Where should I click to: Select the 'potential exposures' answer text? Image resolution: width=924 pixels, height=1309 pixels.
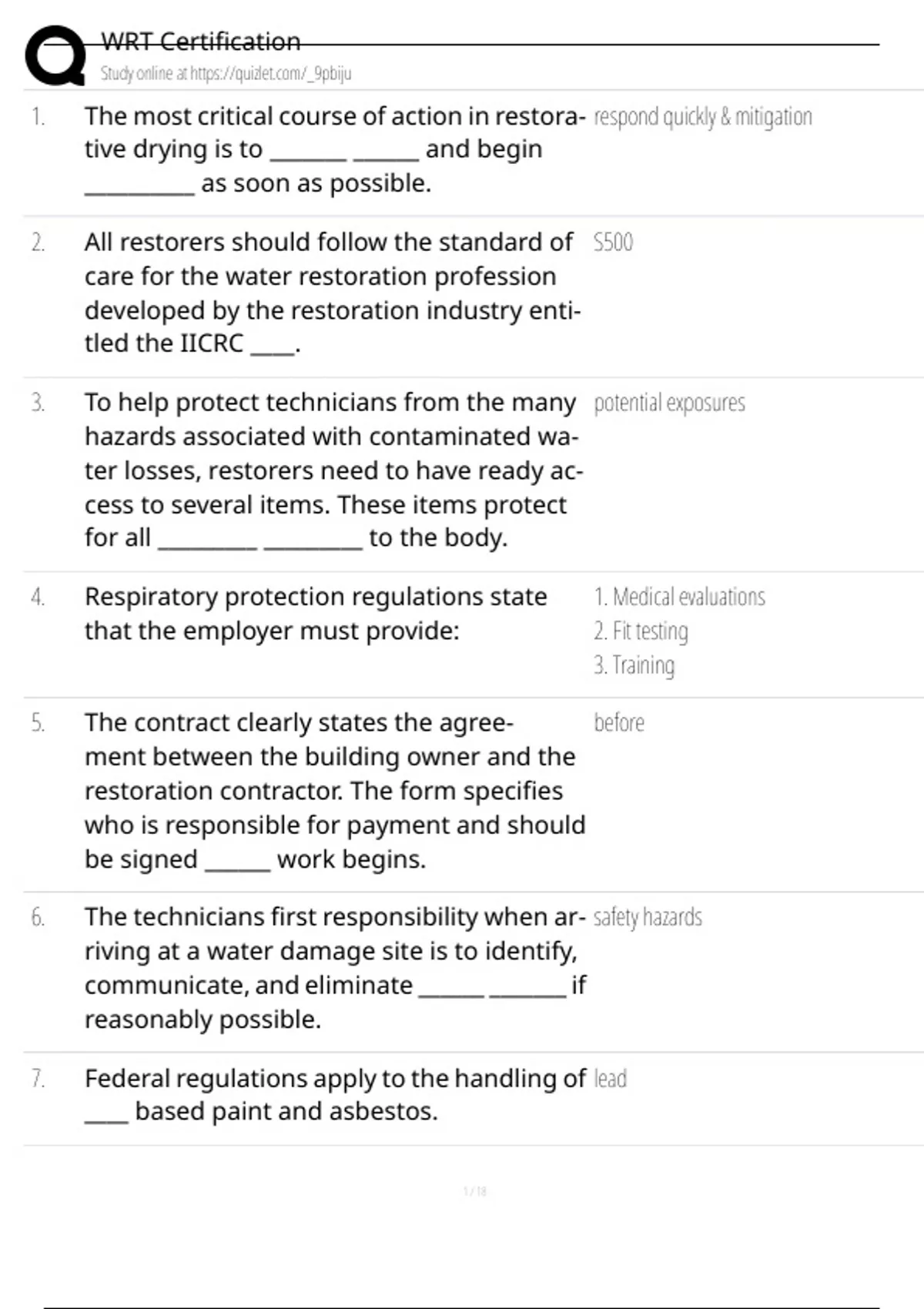pyautogui.click(x=669, y=403)
